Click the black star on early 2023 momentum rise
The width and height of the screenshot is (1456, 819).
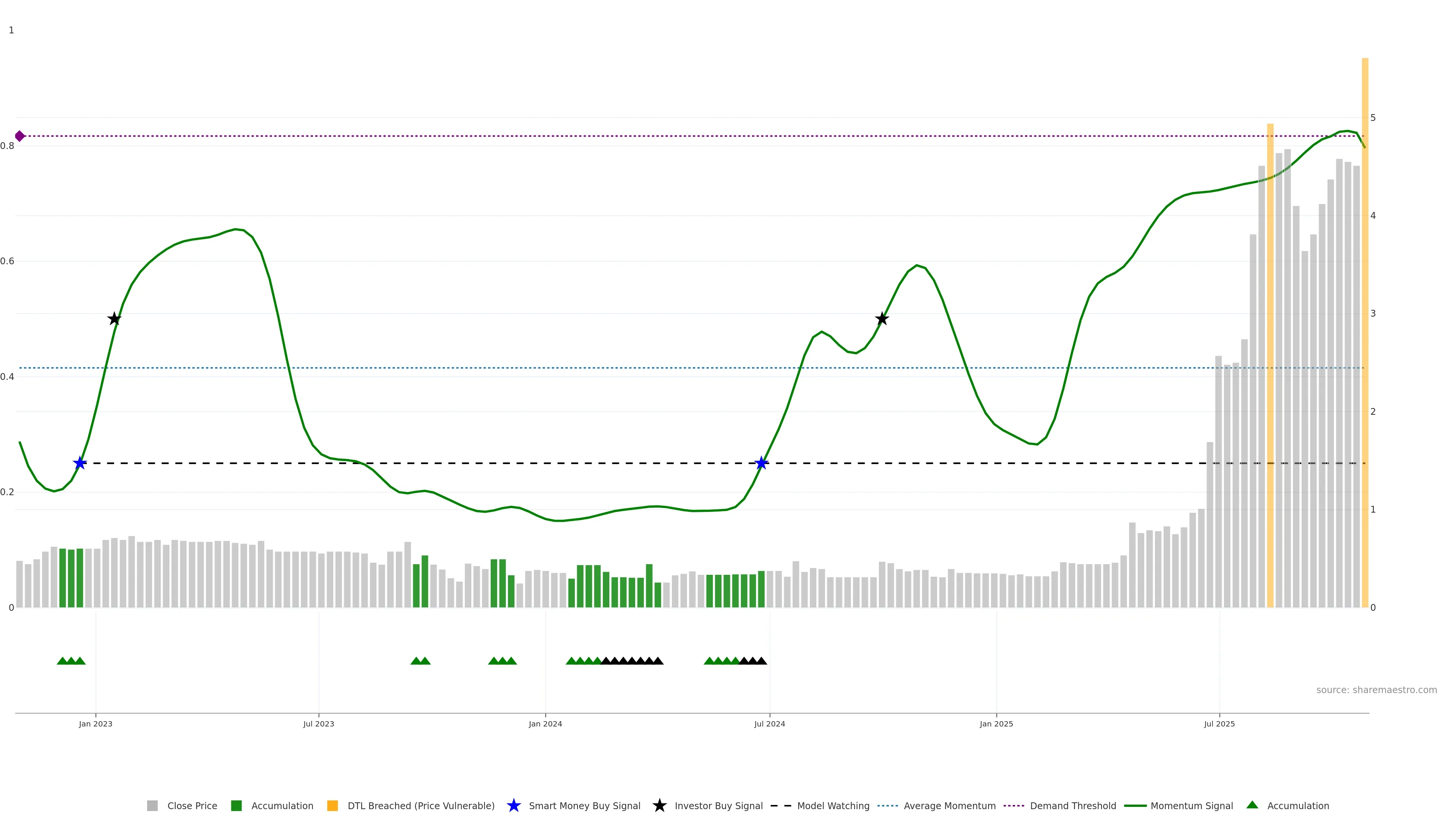pos(114,319)
